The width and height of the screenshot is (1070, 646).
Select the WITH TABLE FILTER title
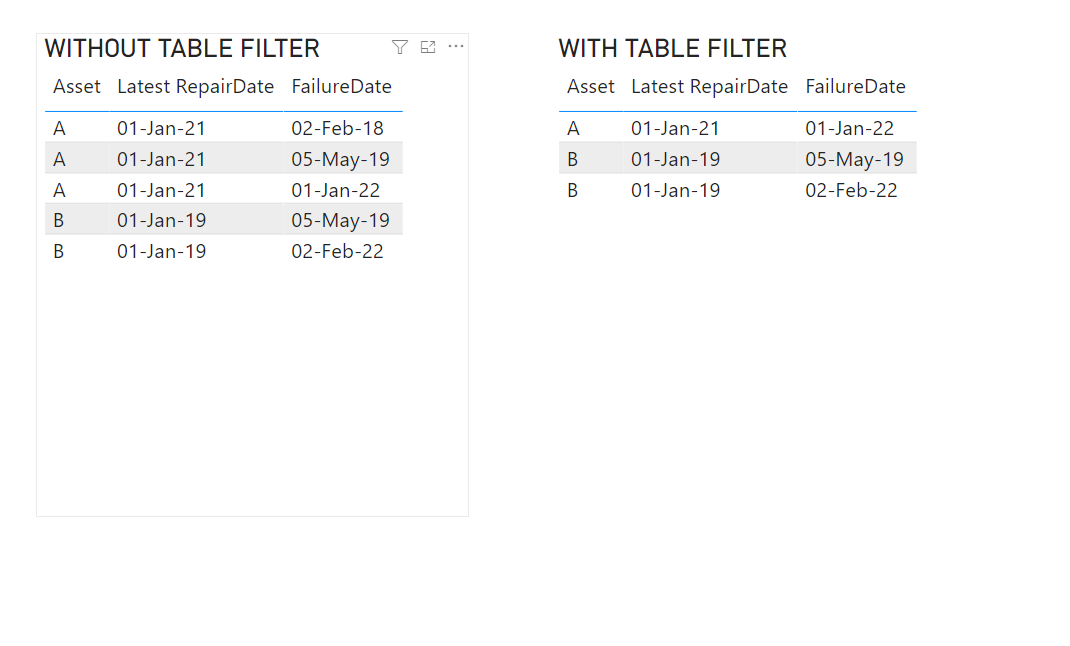tap(673, 48)
